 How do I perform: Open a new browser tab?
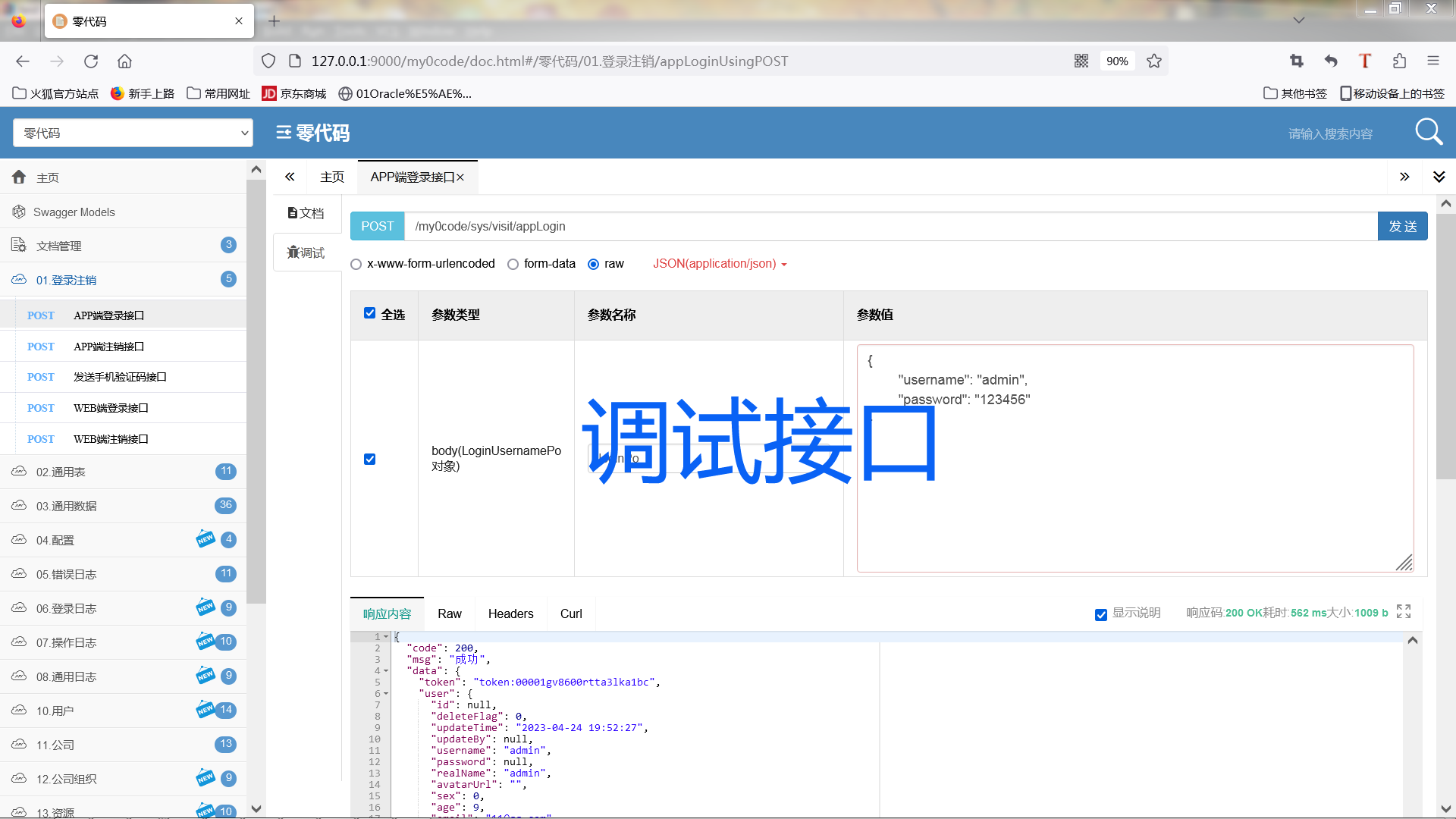coord(275,21)
